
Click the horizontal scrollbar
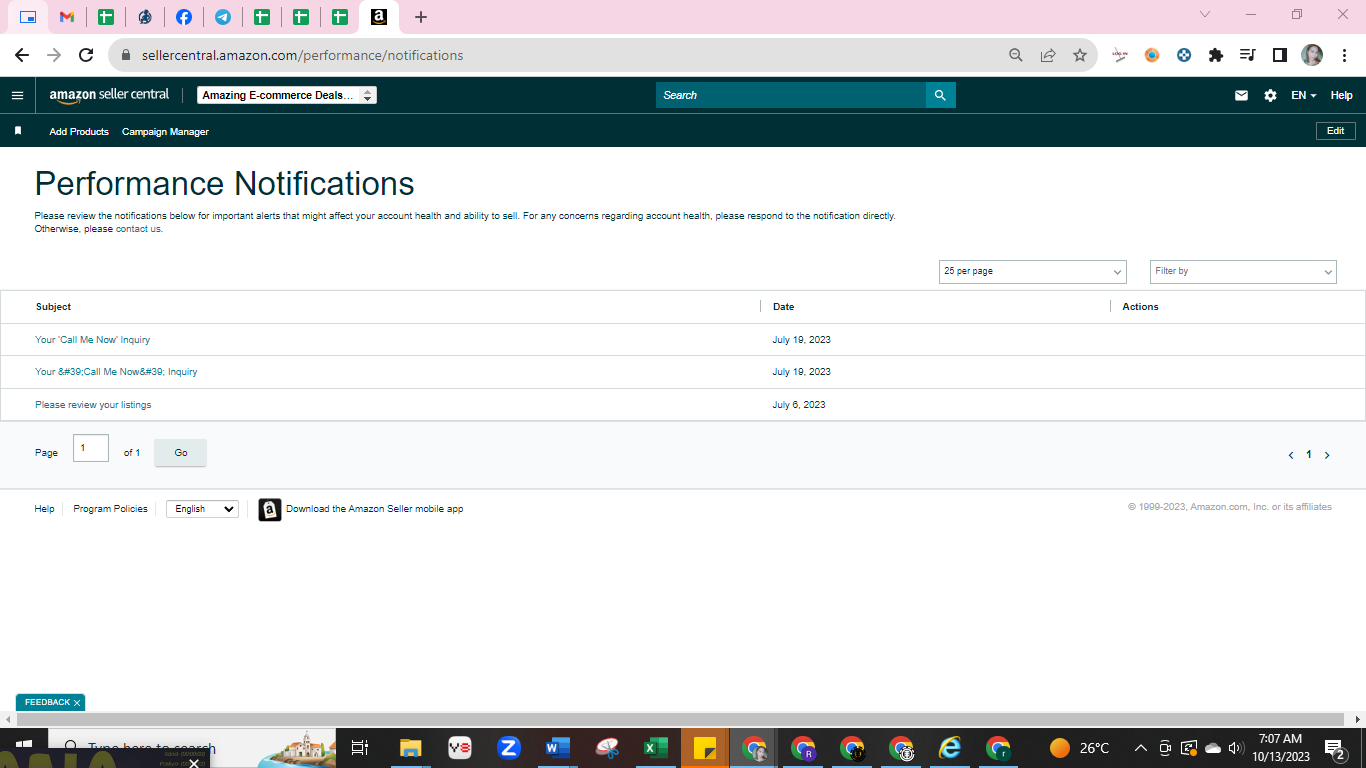[x=680, y=719]
